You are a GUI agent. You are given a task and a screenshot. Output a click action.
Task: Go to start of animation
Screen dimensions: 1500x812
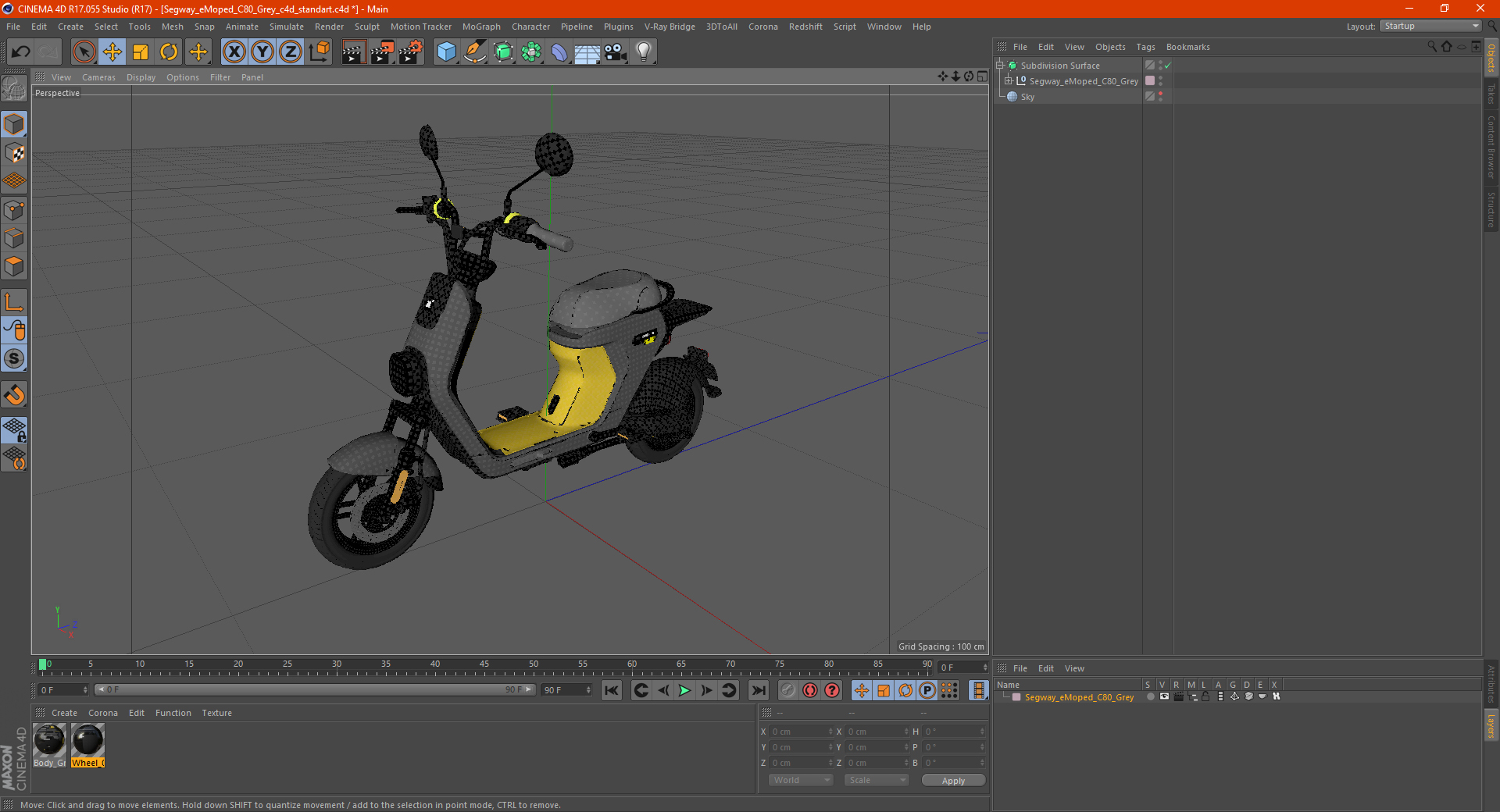[612, 690]
